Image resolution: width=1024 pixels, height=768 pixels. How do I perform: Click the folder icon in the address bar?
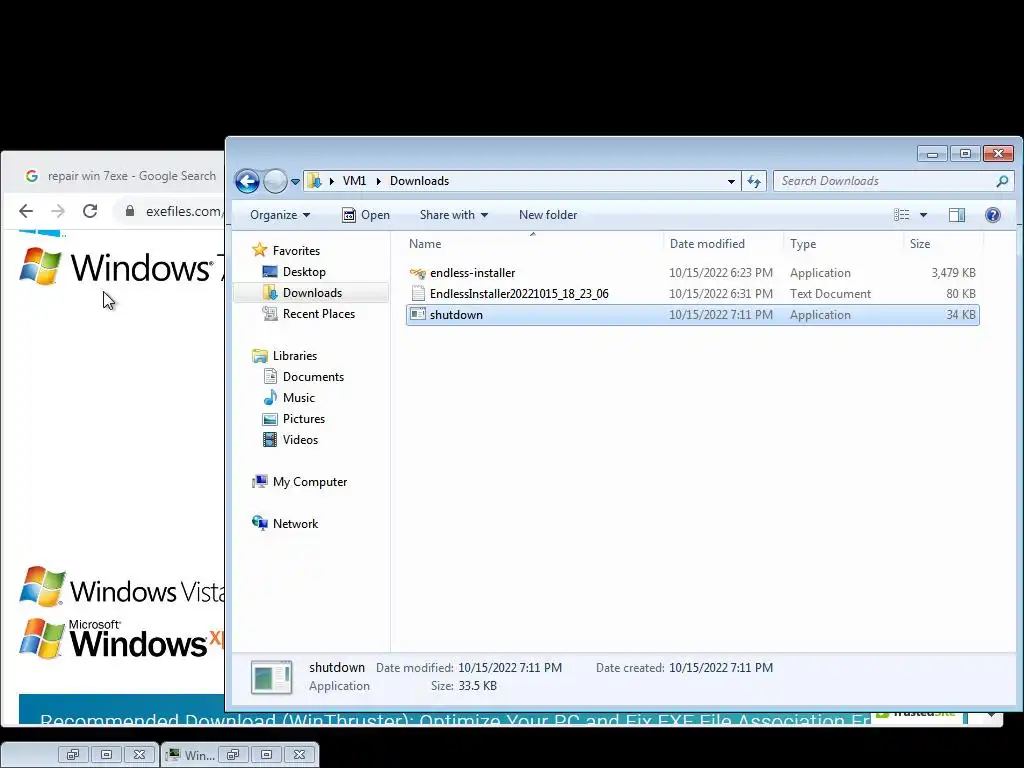pos(314,181)
